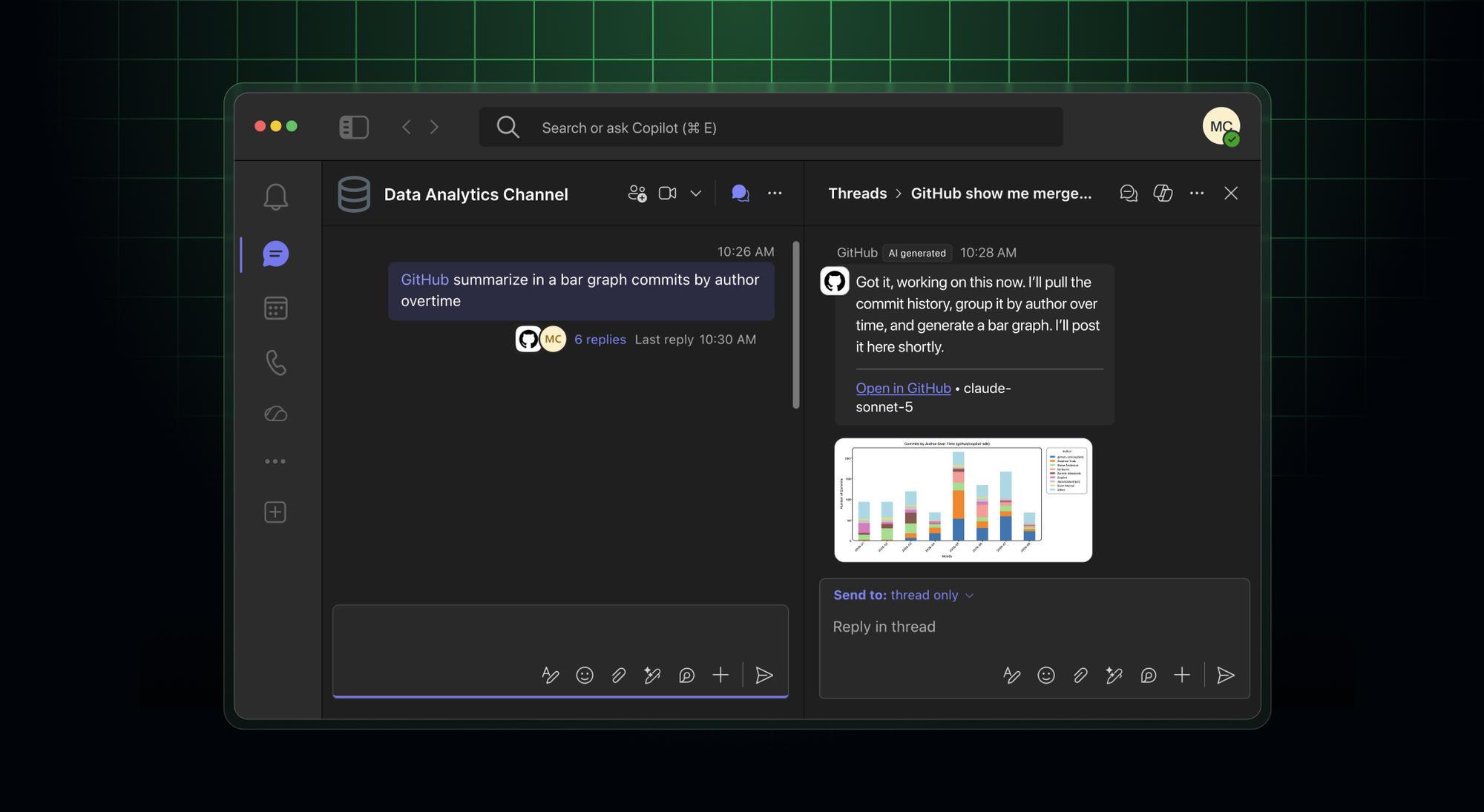Click the 10:26 AM message timestamp
This screenshot has height=812, width=1484.
click(x=745, y=252)
